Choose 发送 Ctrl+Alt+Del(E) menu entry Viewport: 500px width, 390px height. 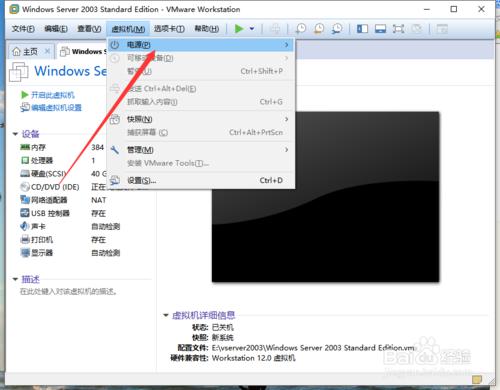pyautogui.click(x=201, y=89)
